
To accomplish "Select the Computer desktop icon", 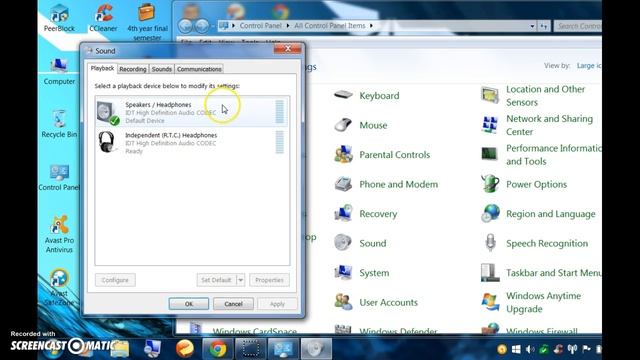I will 59,71.
